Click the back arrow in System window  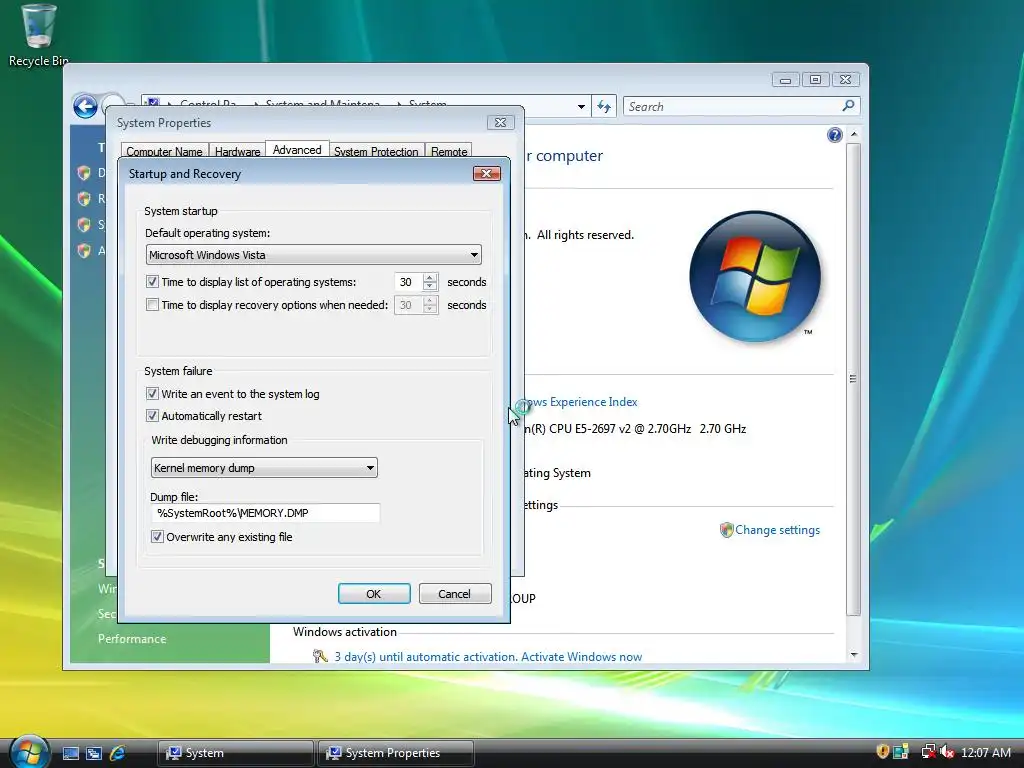click(x=86, y=106)
